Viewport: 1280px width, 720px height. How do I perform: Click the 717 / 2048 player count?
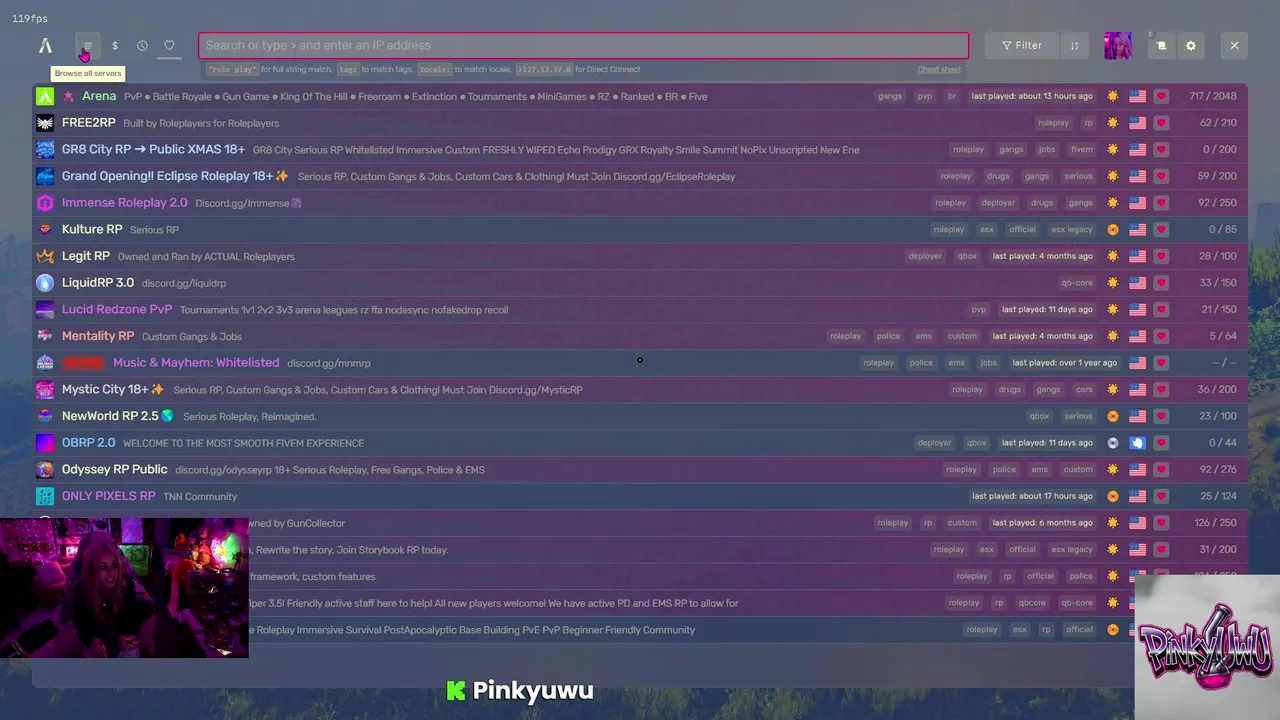click(1212, 96)
